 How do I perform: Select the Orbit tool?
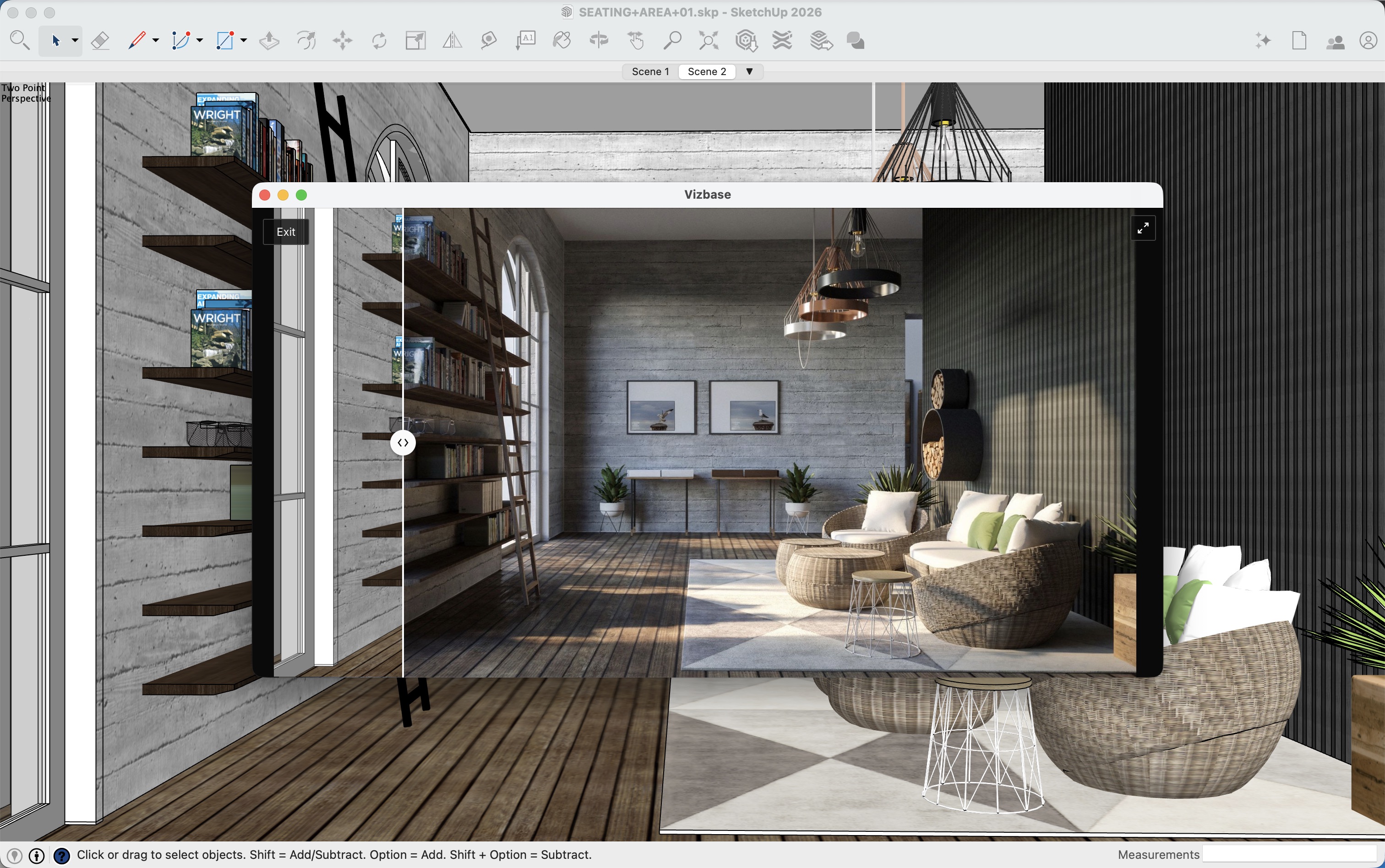tap(599, 41)
